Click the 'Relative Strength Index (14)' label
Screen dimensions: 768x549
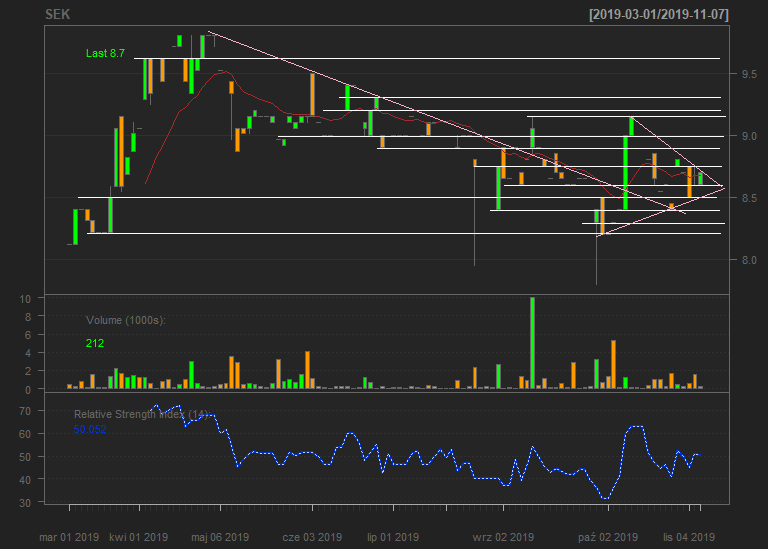142,414
